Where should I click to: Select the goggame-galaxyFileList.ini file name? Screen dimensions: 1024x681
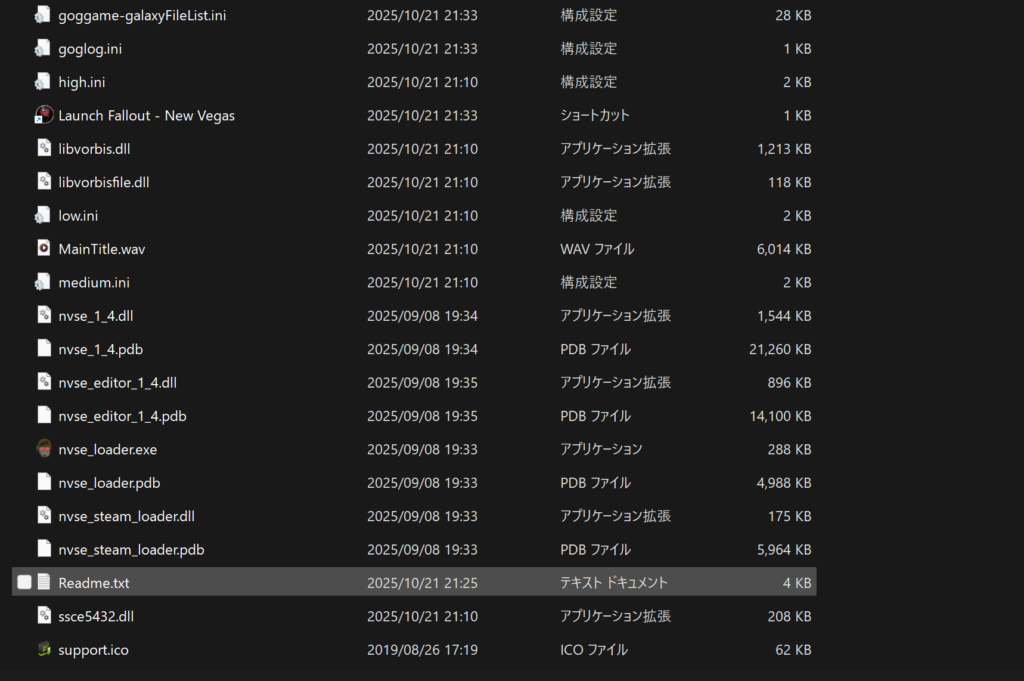click(x=142, y=15)
